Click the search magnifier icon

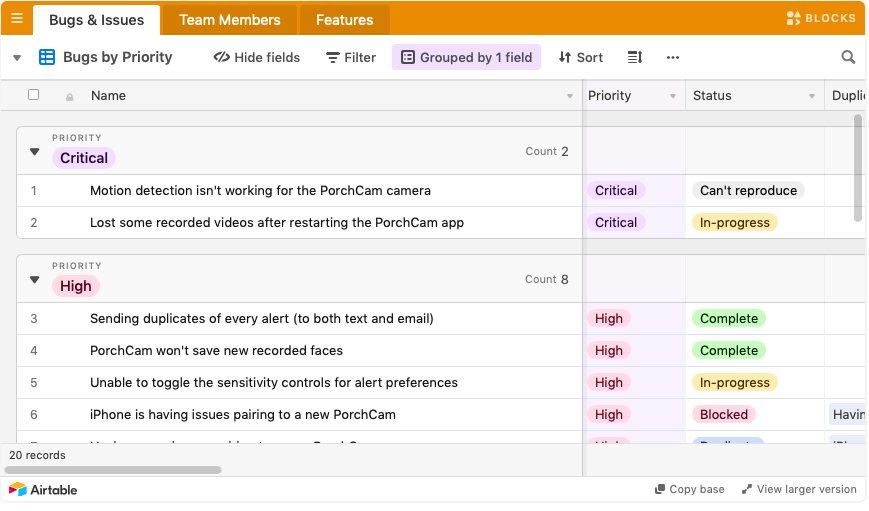tap(848, 57)
